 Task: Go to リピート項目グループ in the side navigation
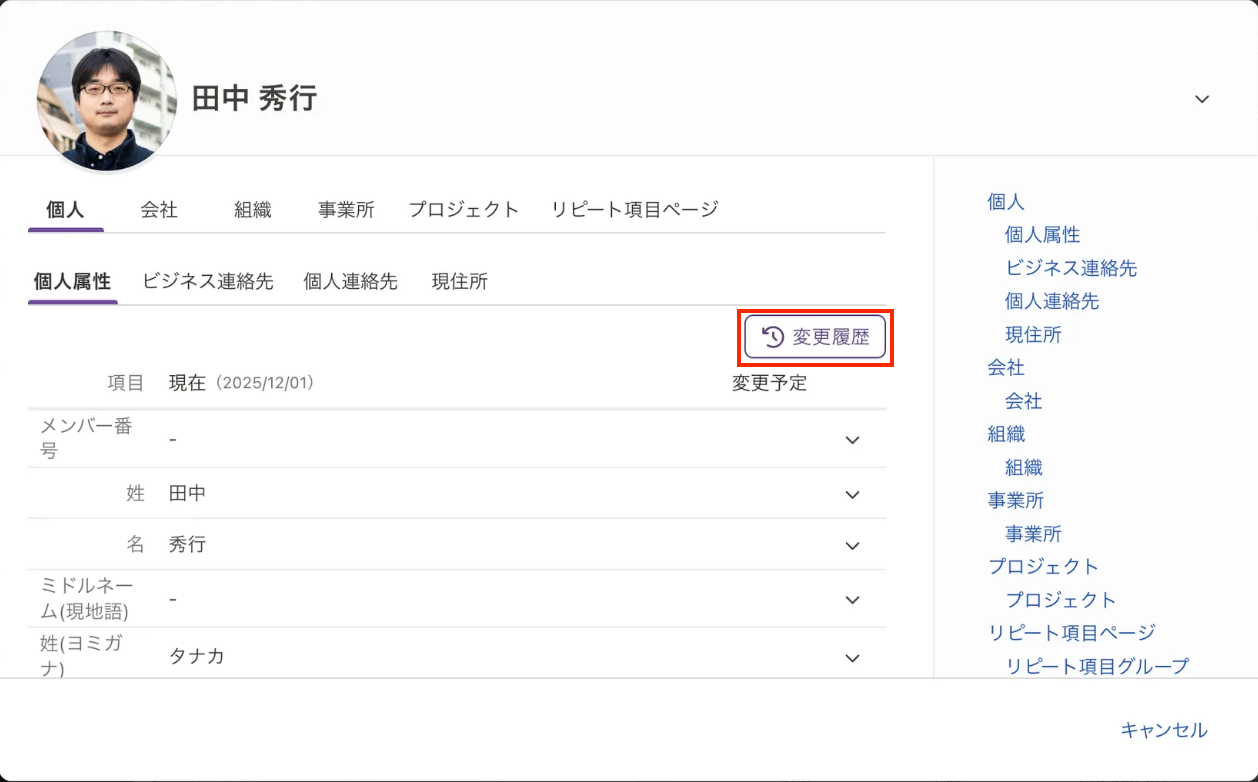click(1097, 666)
